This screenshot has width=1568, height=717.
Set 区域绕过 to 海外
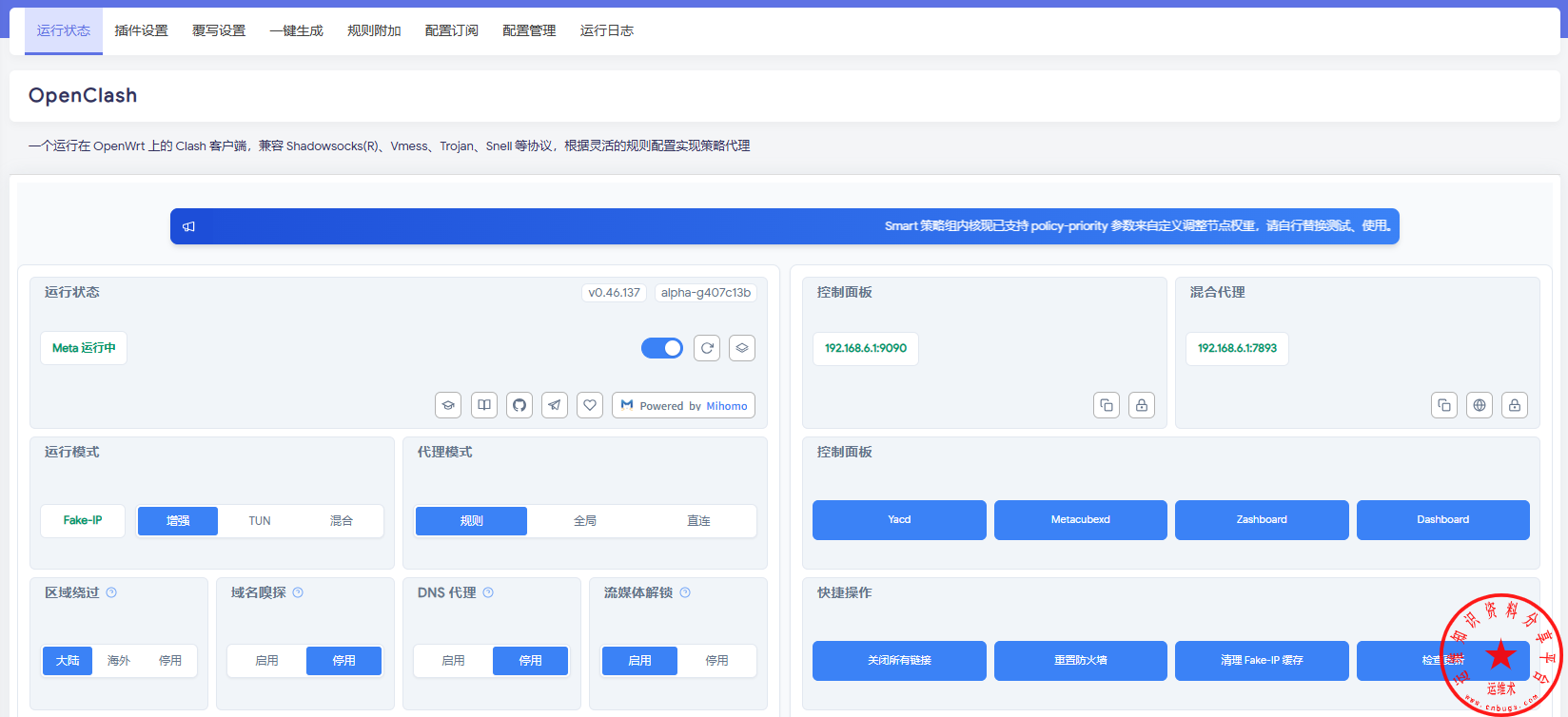[119, 661]
